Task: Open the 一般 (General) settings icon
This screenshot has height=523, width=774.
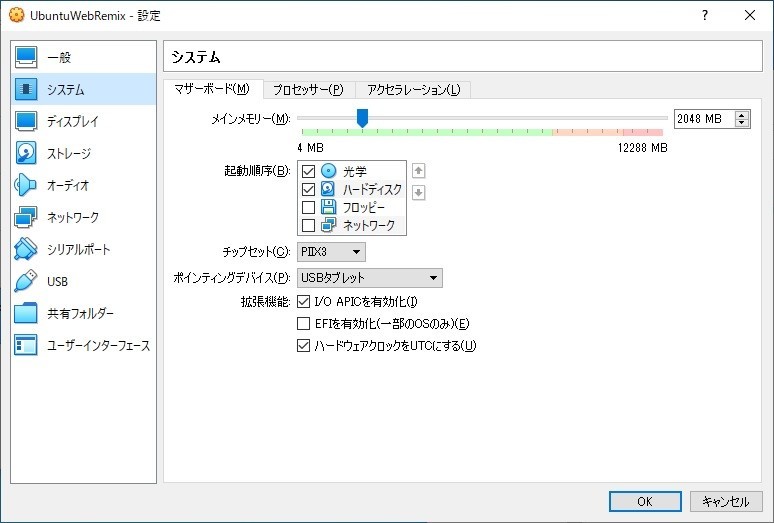Action: [26, 57]
